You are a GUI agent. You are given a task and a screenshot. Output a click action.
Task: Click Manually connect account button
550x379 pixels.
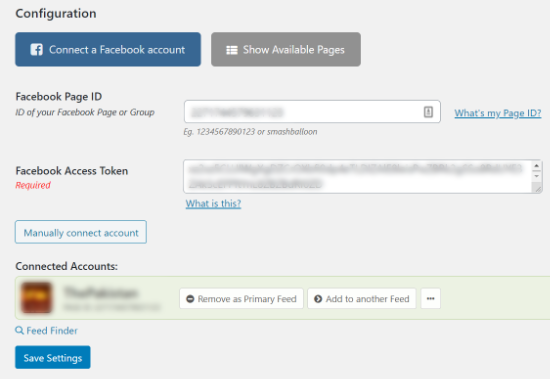coord(81,232)
